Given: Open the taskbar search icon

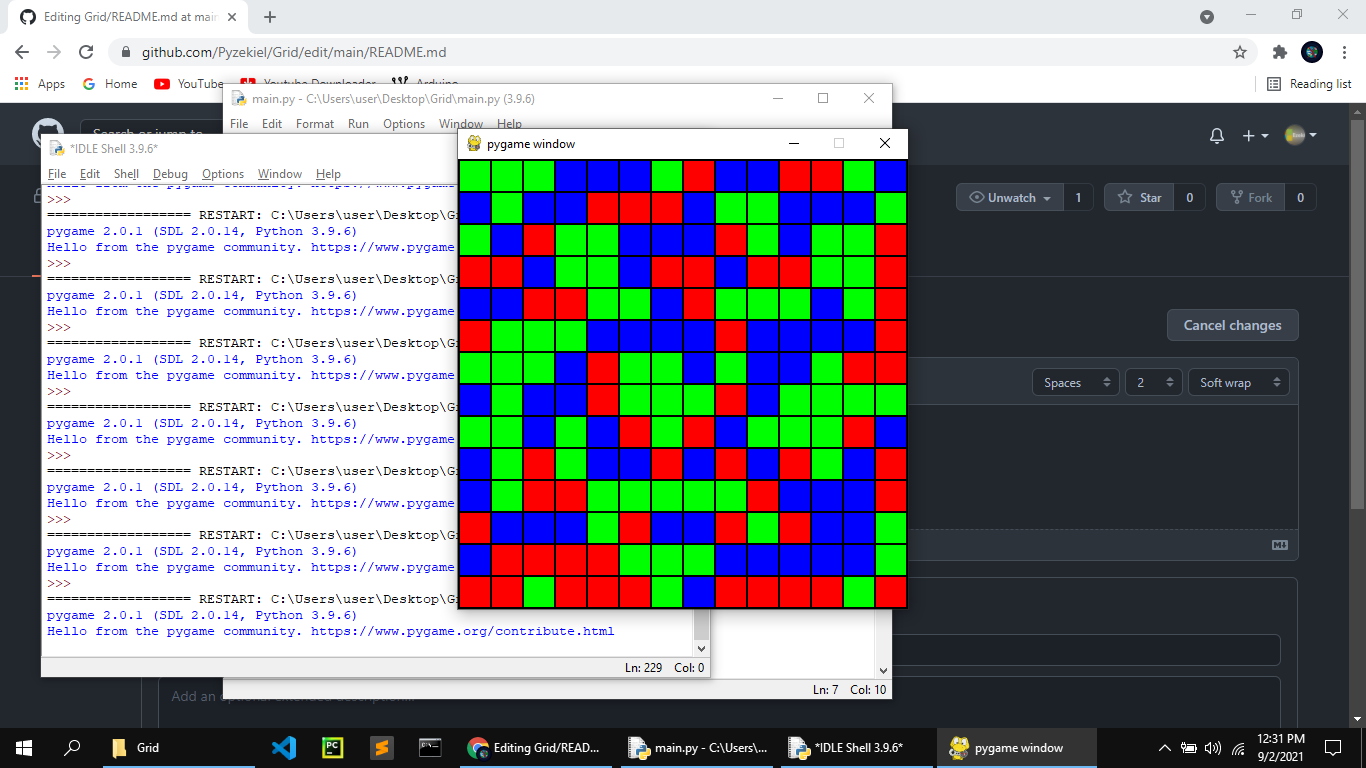Looking at the screenshot, I should (72, 747).
